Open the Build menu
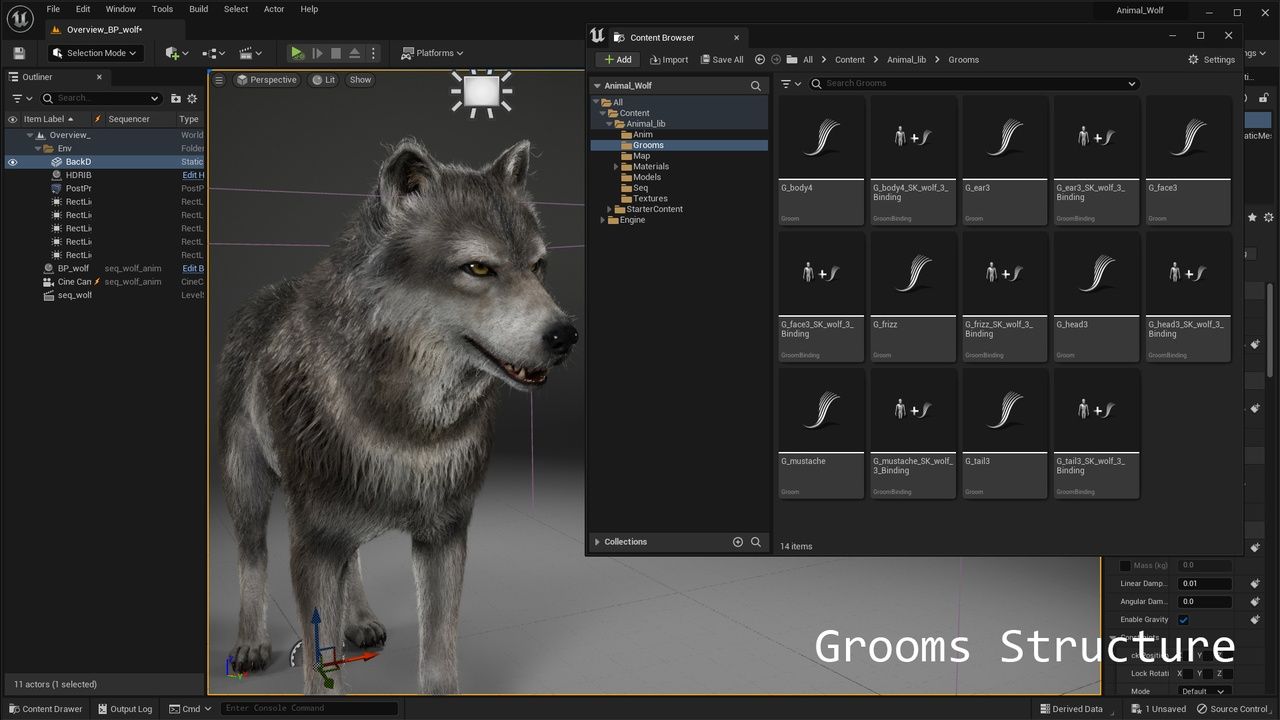Screen dimensions: 1280x720 198,9
